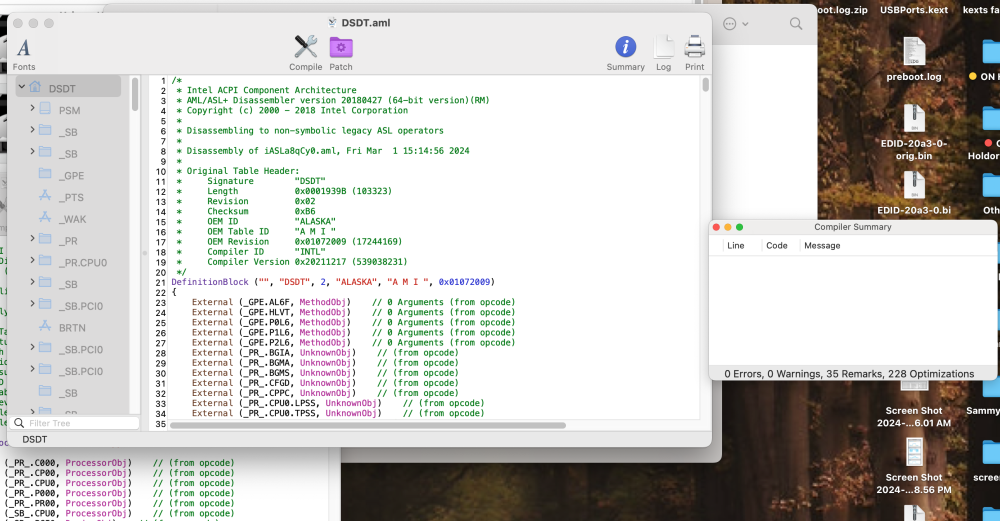Click the _GPE folder icon in the tree

[45, 174]
